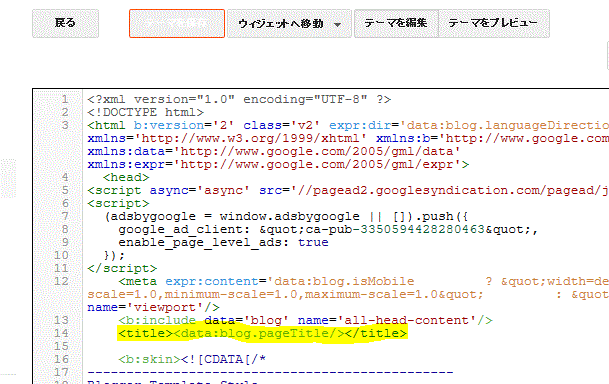Click the <head> tag on line 4
Screen dimensions: 609x384
point(126,177)
